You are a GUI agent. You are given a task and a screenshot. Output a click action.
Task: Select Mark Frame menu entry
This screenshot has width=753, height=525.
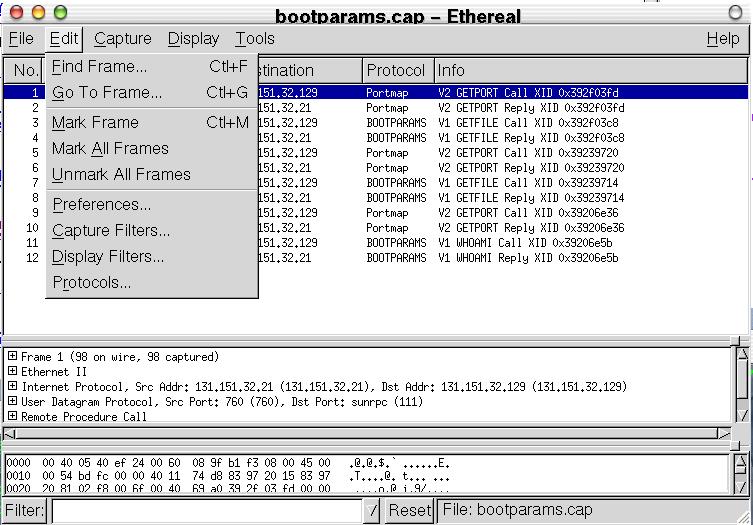click(x=152, y=122)
